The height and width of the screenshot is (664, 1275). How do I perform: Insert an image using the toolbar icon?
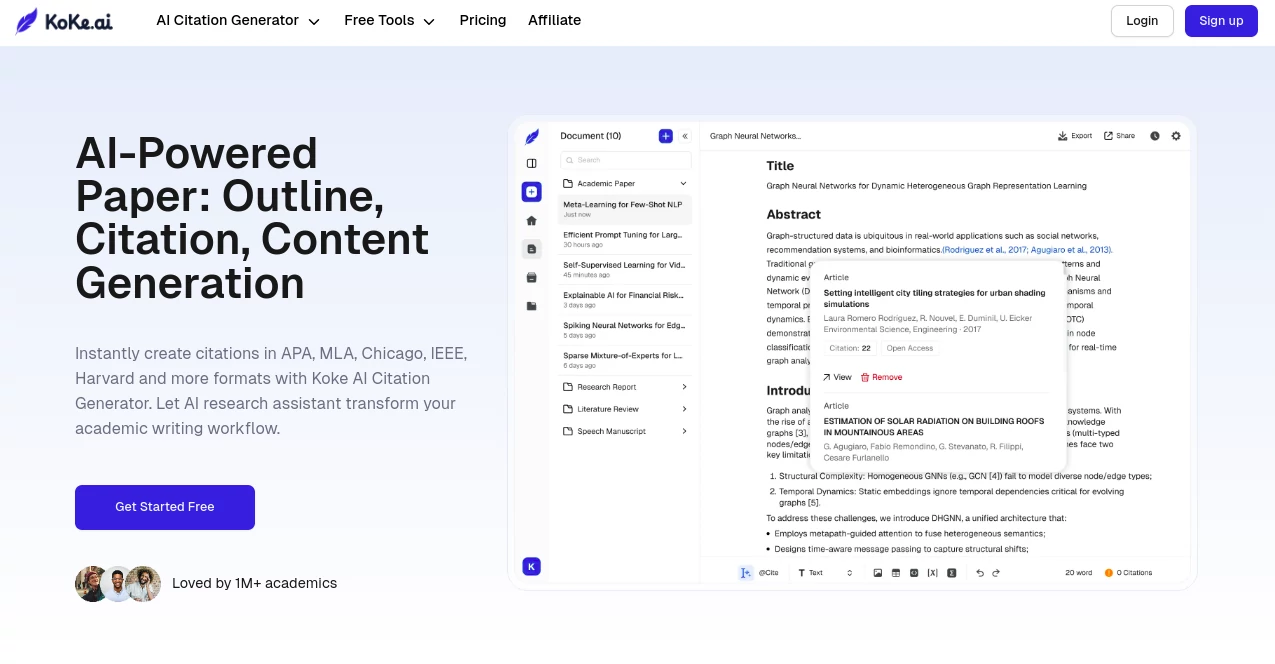879,572
